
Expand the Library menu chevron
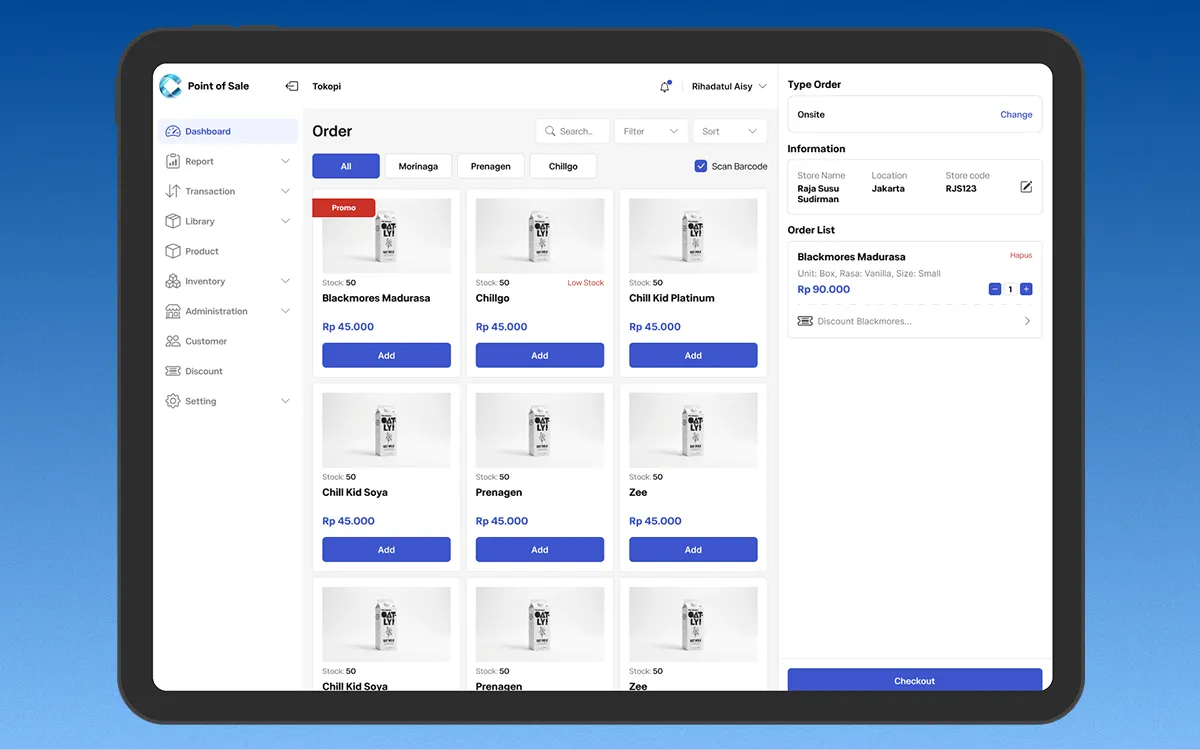tap(285, 221)
